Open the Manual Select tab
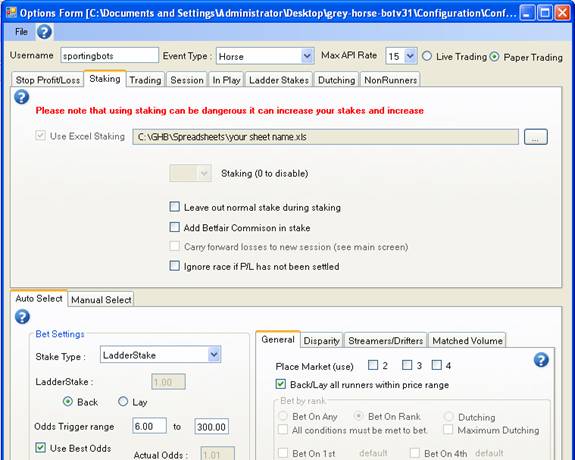Viewport: 575px width, 460px height. point(101,300)
